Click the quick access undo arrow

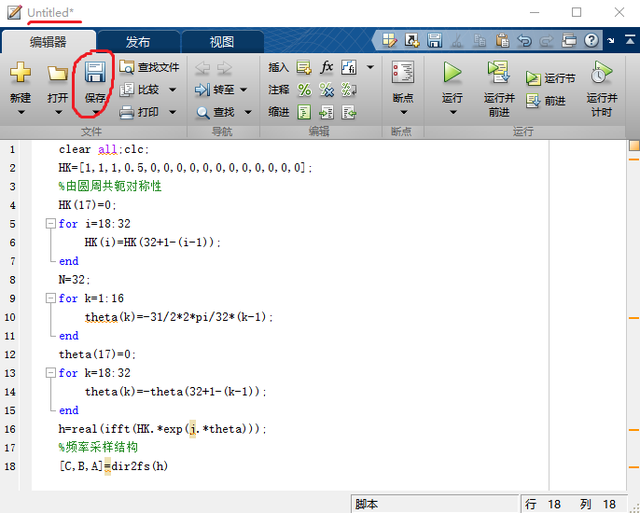(524, 40)
